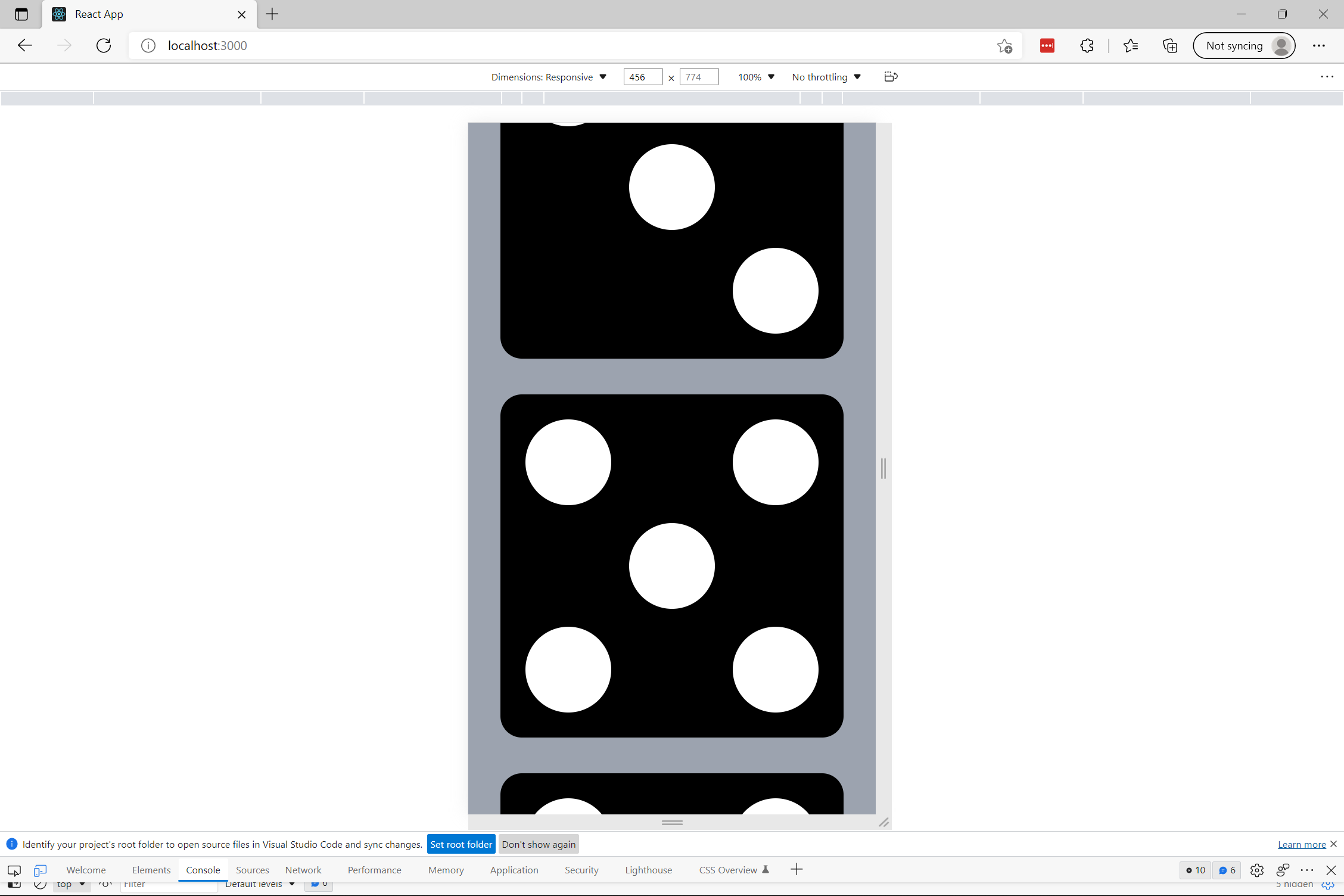Open the Favorites list icon

(1130, 45)
